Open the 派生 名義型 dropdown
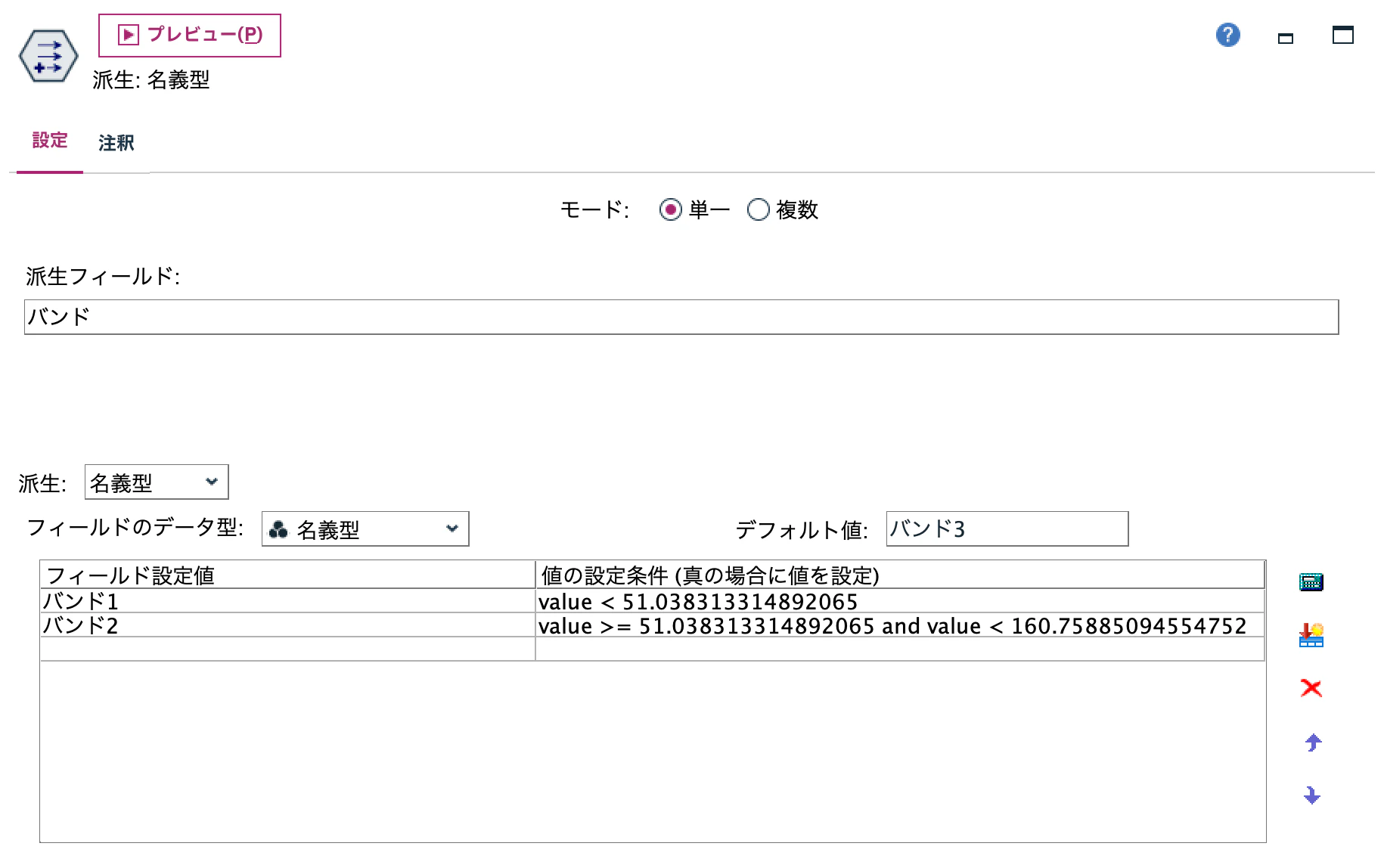The height and width of the screenshot is (868, 1384). click(x=157, y=482)
